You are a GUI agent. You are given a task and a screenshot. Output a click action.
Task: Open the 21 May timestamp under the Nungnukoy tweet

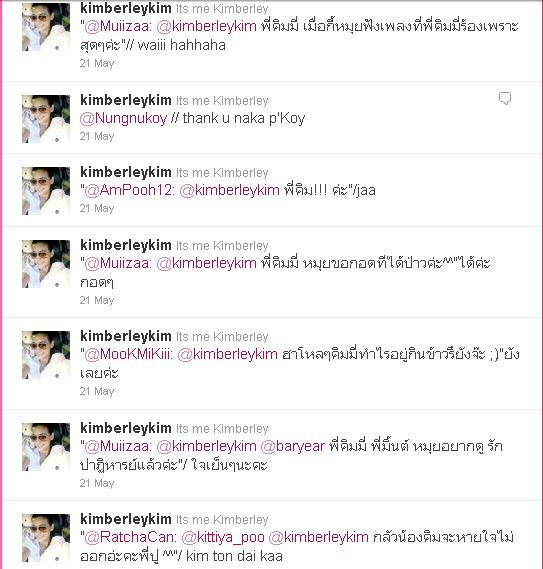coord(97,136)
